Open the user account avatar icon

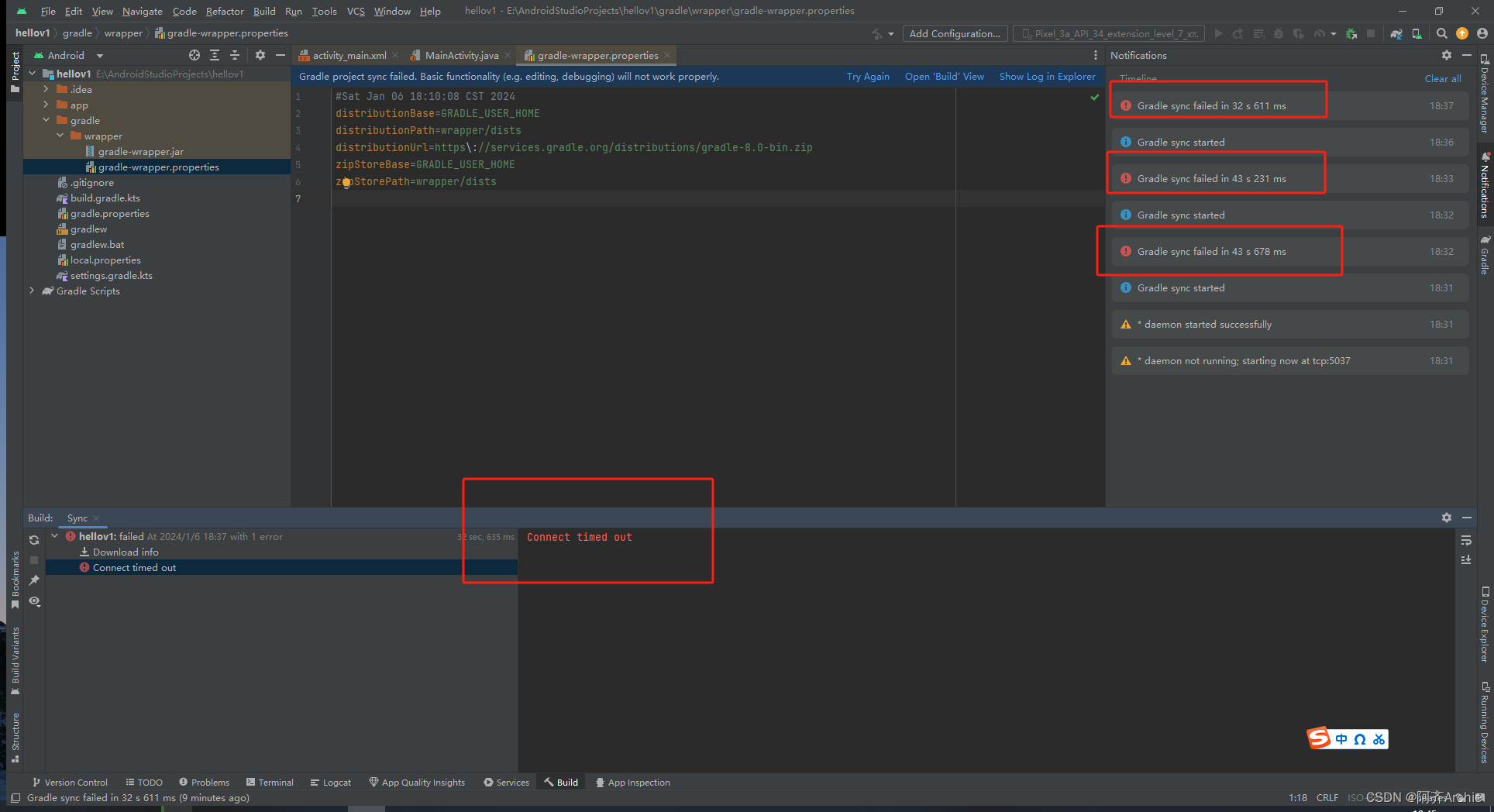tap(1482, 33)
